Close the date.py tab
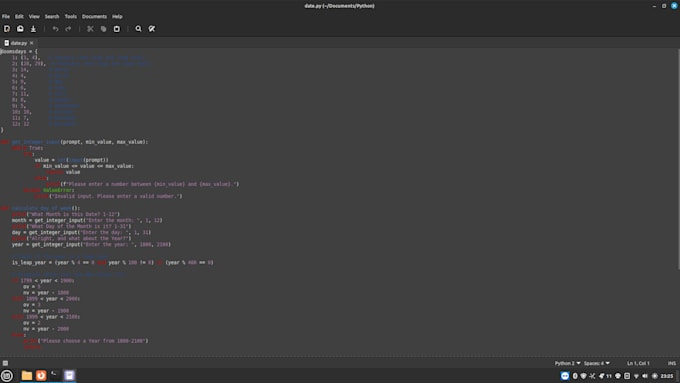 (x=31, y=43)
